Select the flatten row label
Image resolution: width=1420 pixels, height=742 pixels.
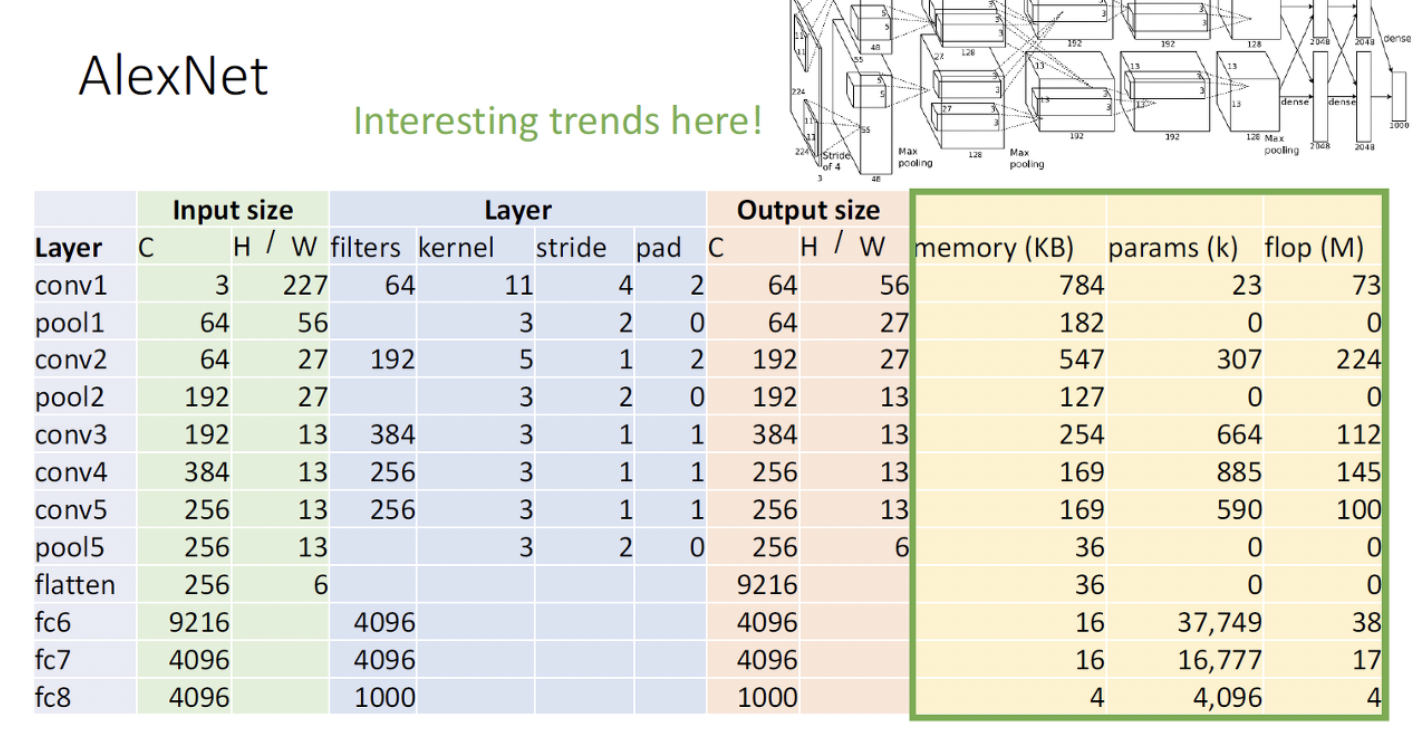click(x=75, y=584)
